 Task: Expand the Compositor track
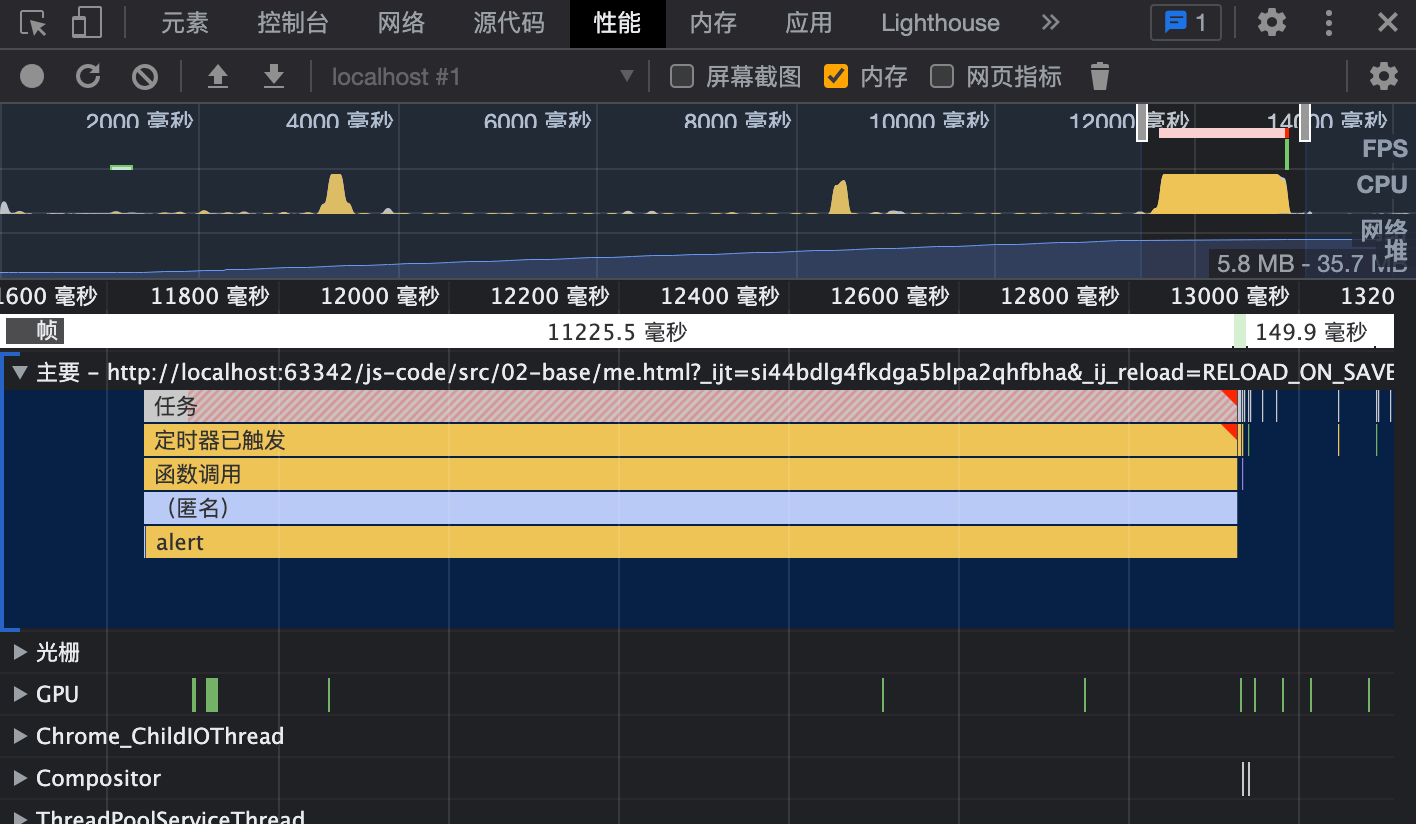coord(20,778)
